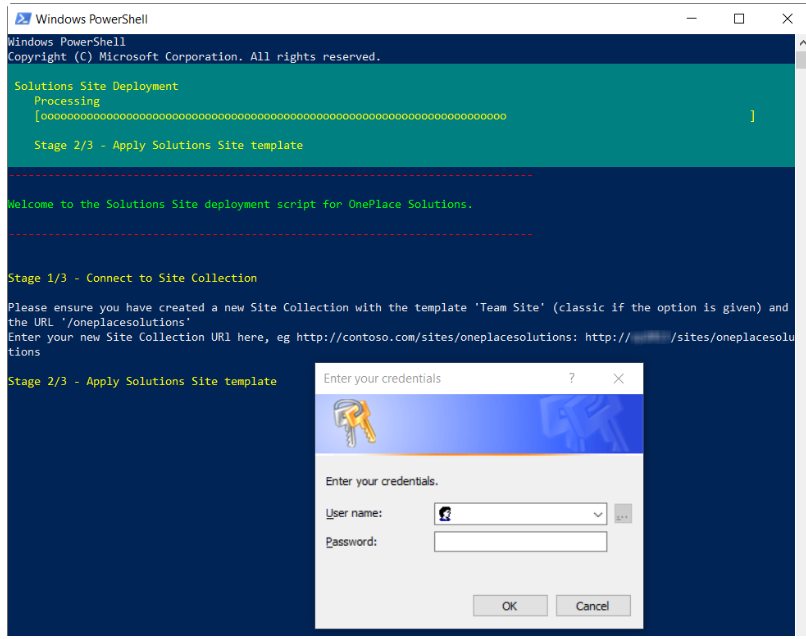The image size is (806, 639).
Task: Open the browse ellipsis button beside User name
Action: pyautogui.click(x=623, y=514)
